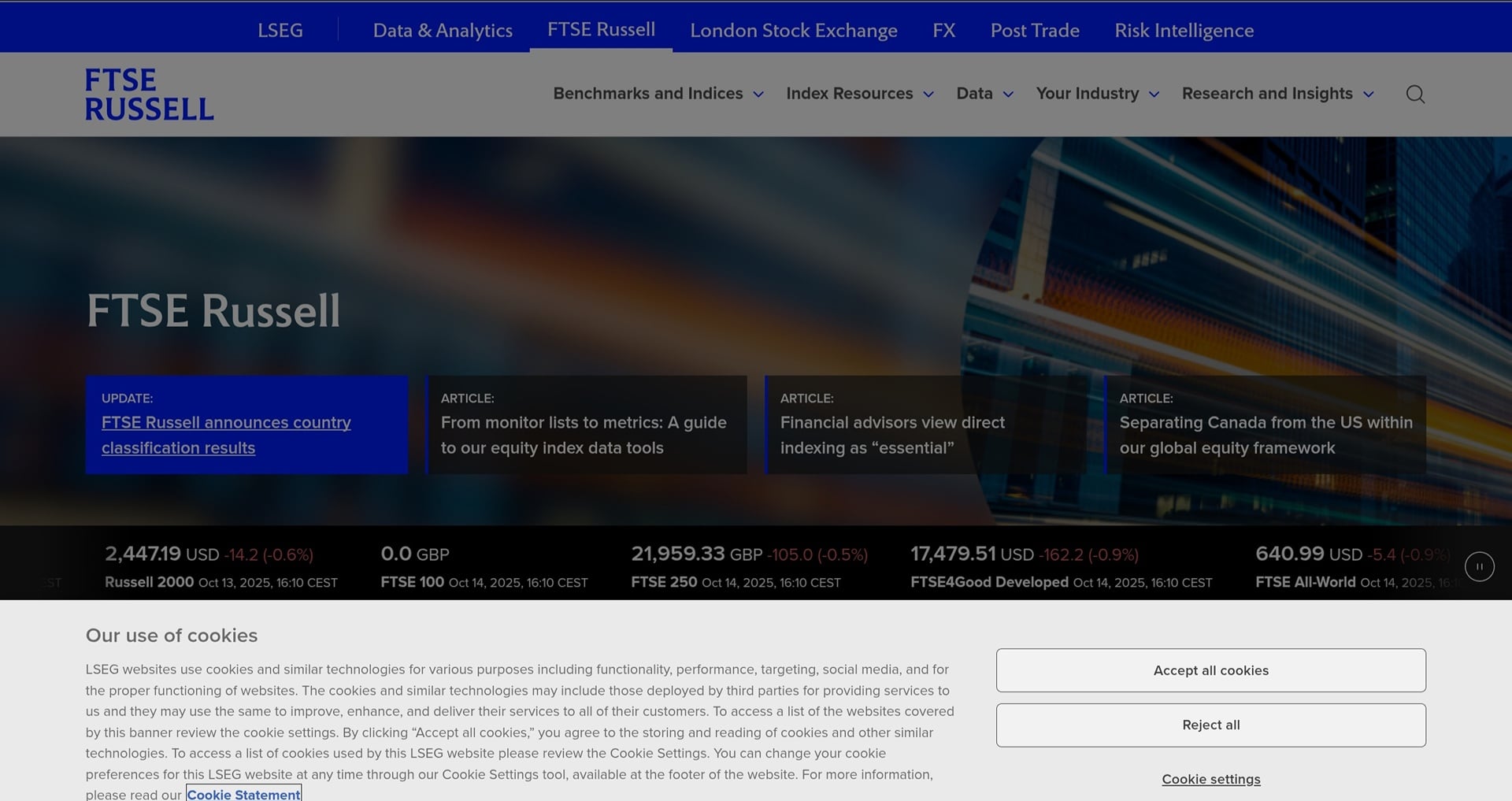
Task: Expand Benchmarks and Indices menu
Action: [658, 94]
